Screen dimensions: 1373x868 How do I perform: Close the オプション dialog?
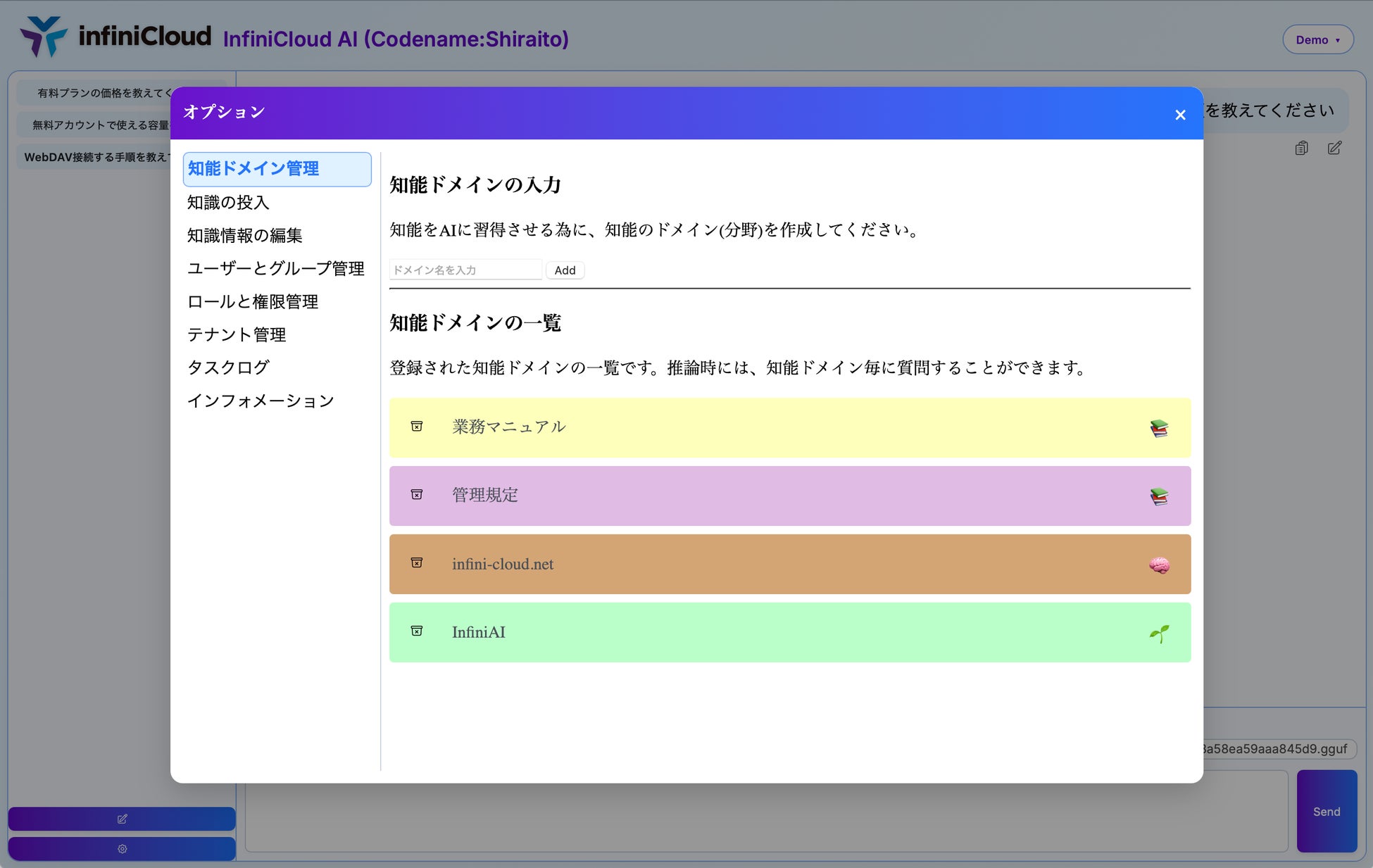tap(1180, 115)
